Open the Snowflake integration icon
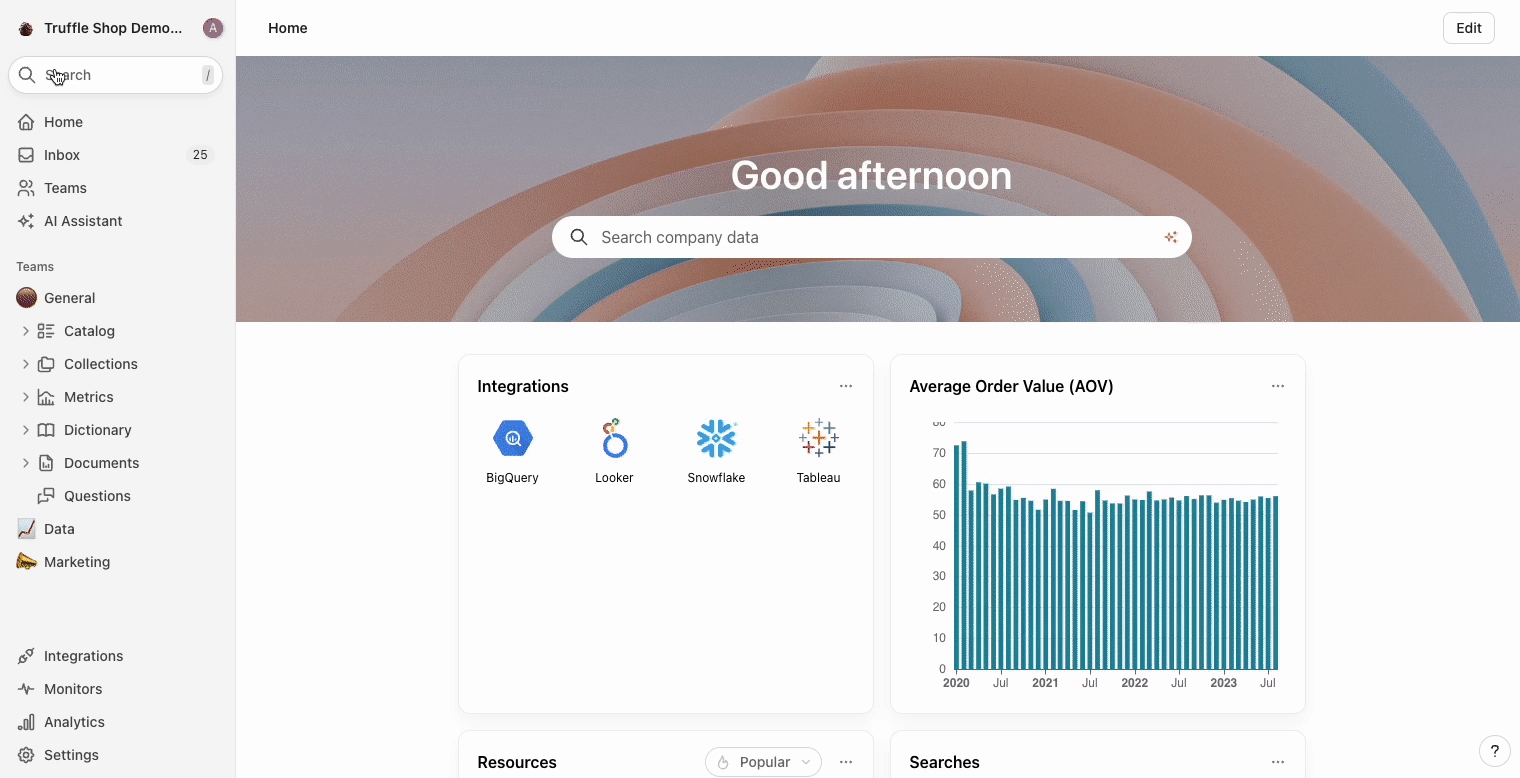The height and width of the screenshot is (778, 1520). pos(716,439)
